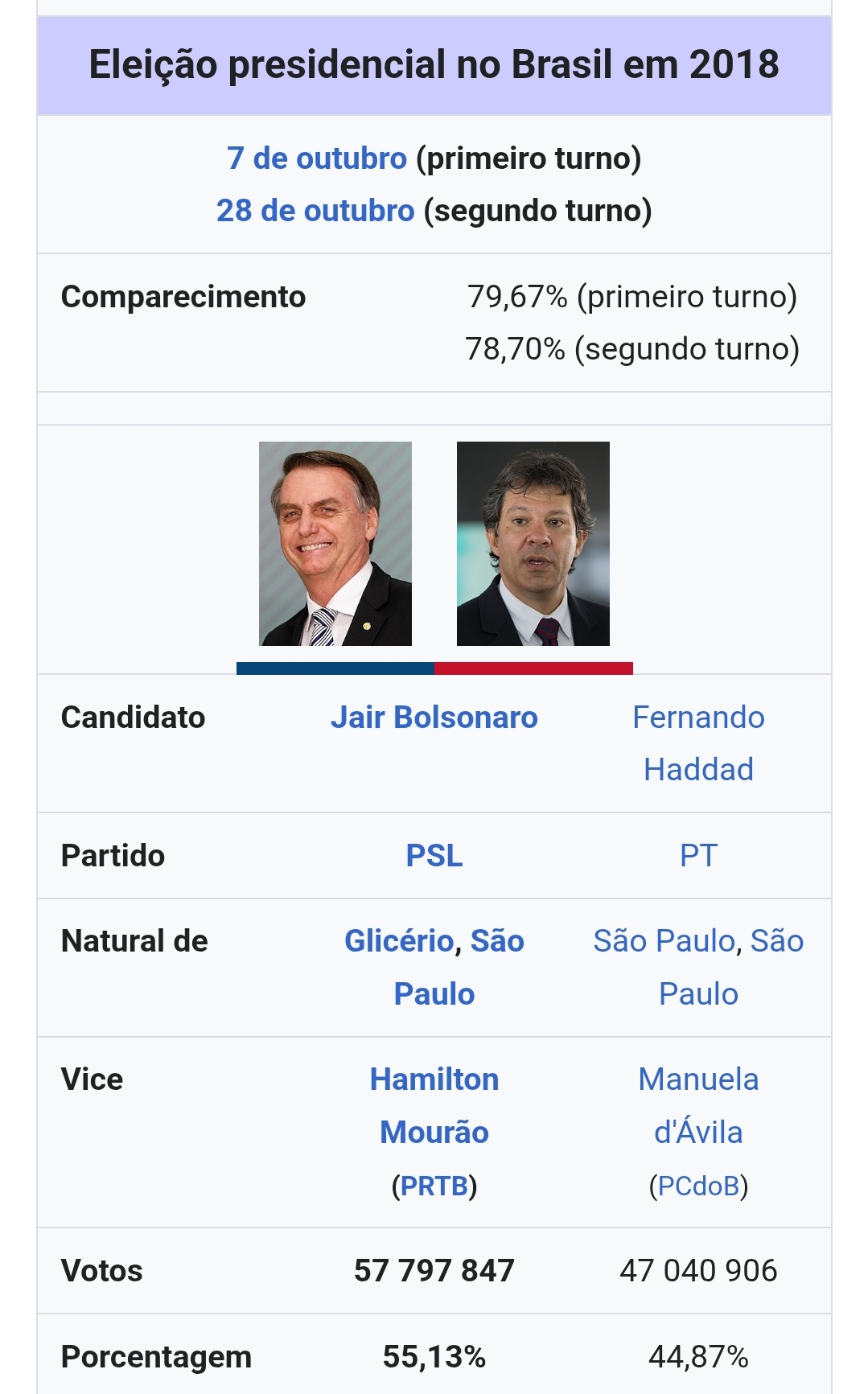The width and height of the screenshot is (868, 1394).
Task: Select Haddad's percentage 44,87%
Action: coord(698,1357)
